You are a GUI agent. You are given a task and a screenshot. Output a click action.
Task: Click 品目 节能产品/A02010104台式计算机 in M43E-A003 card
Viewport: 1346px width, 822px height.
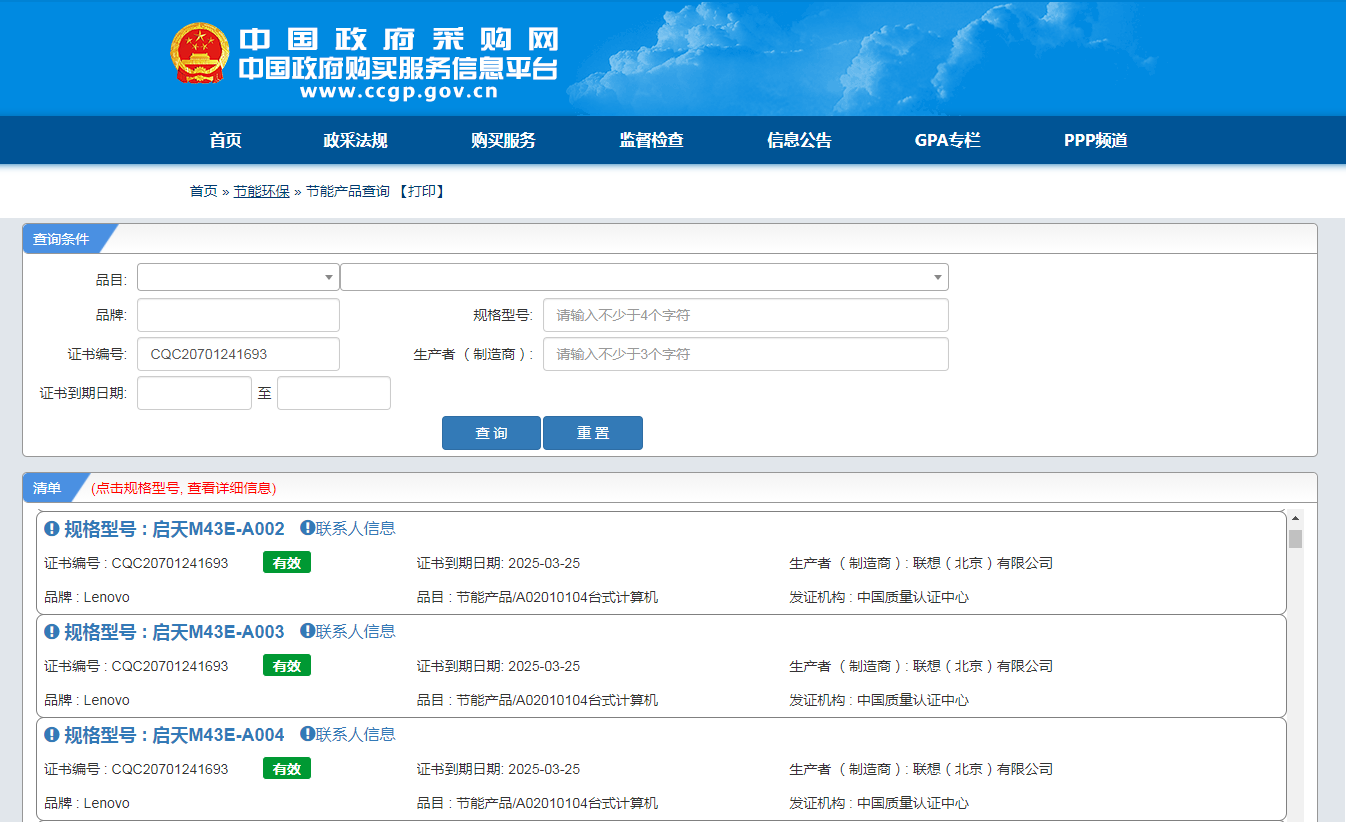(x=537, y=700)
